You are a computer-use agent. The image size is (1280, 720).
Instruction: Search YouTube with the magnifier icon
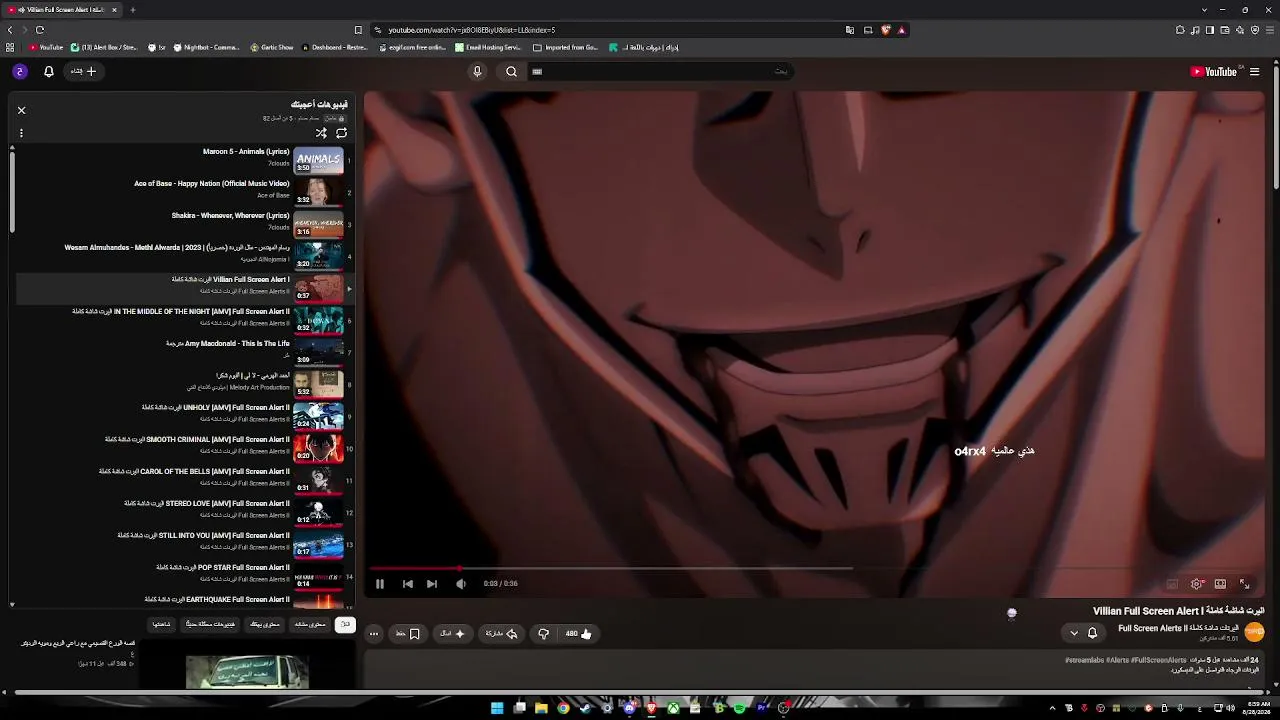(511, 72)
